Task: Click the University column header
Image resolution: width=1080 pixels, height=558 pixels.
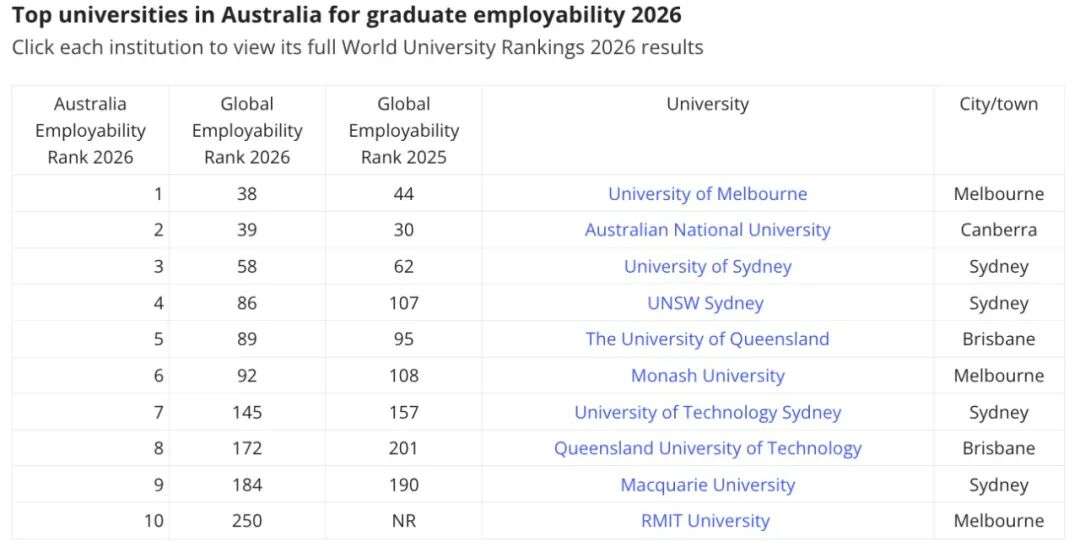Action: (x=707, y=104)
